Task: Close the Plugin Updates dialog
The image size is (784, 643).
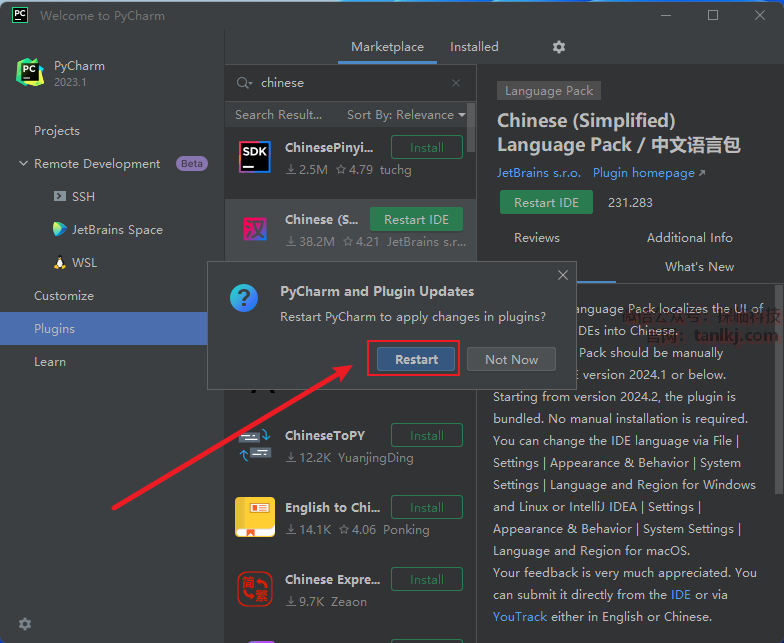Action: [x=563, y=275]
